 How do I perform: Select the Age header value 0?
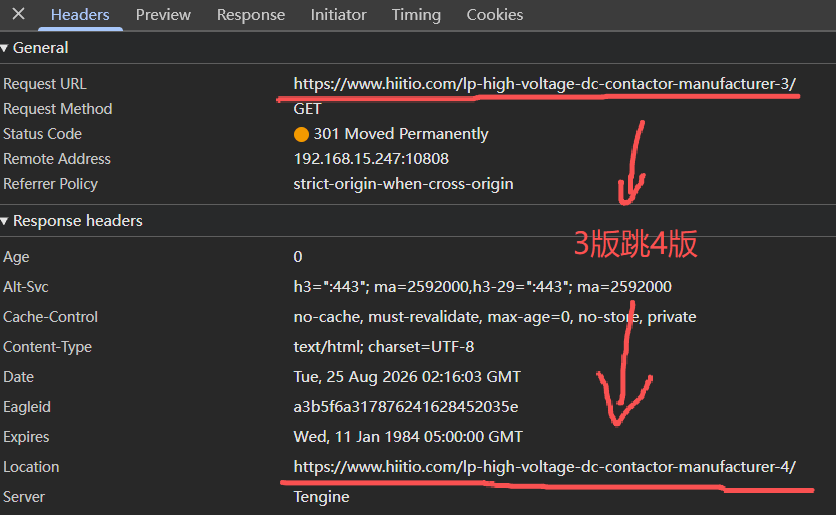coord(298,257)
